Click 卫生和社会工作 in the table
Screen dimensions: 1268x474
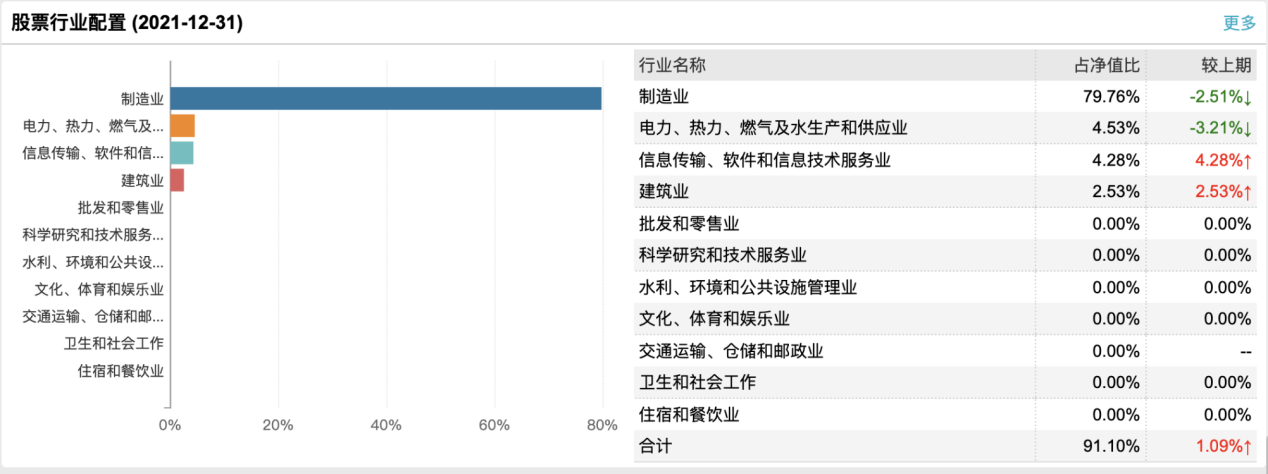(697, 382)
